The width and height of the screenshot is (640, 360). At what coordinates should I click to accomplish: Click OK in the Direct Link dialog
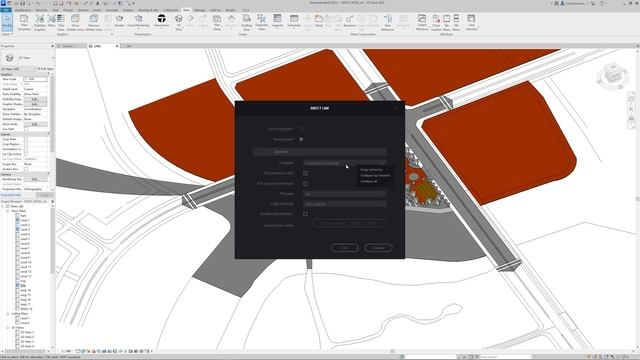[x=344, y=248]
